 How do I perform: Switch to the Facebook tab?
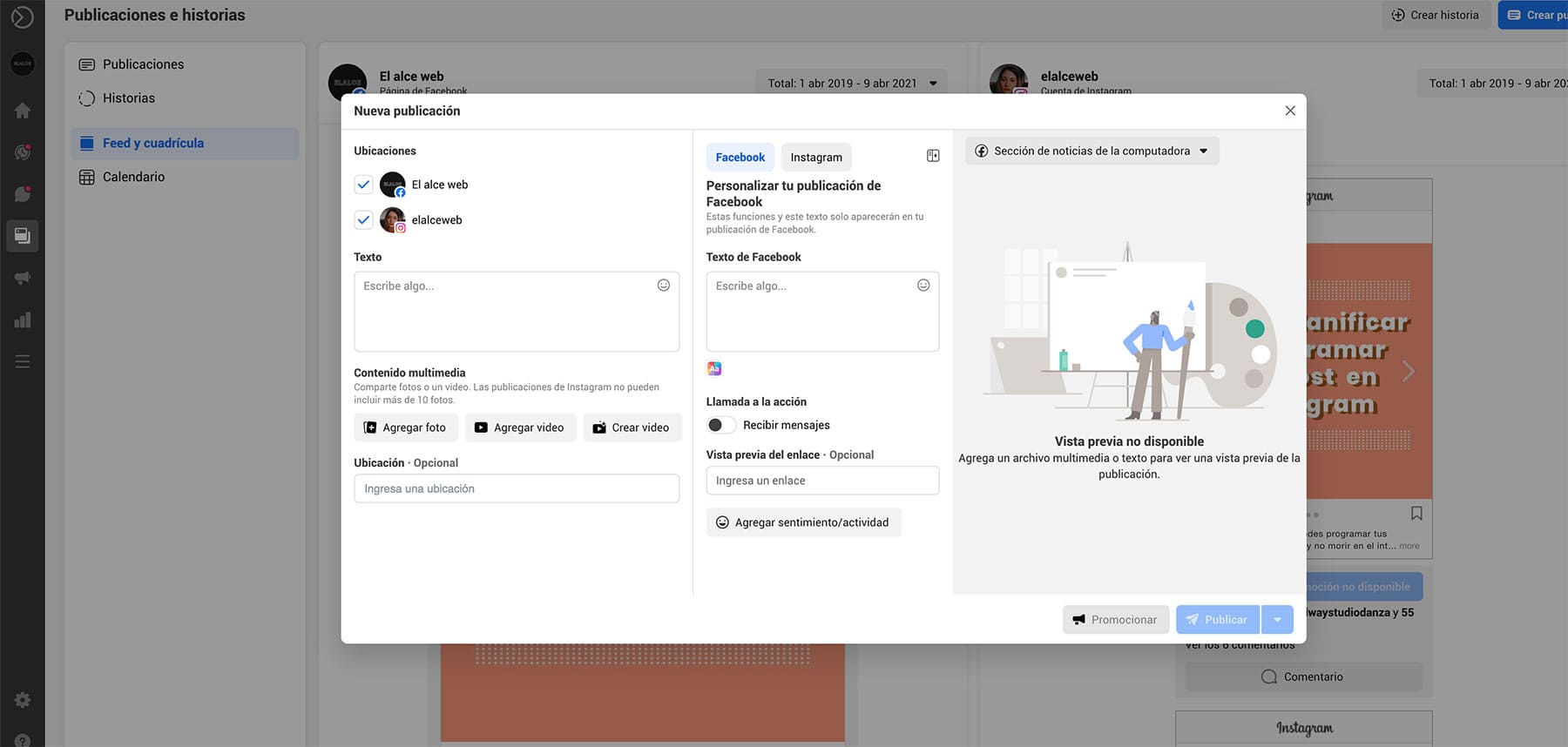740,157
